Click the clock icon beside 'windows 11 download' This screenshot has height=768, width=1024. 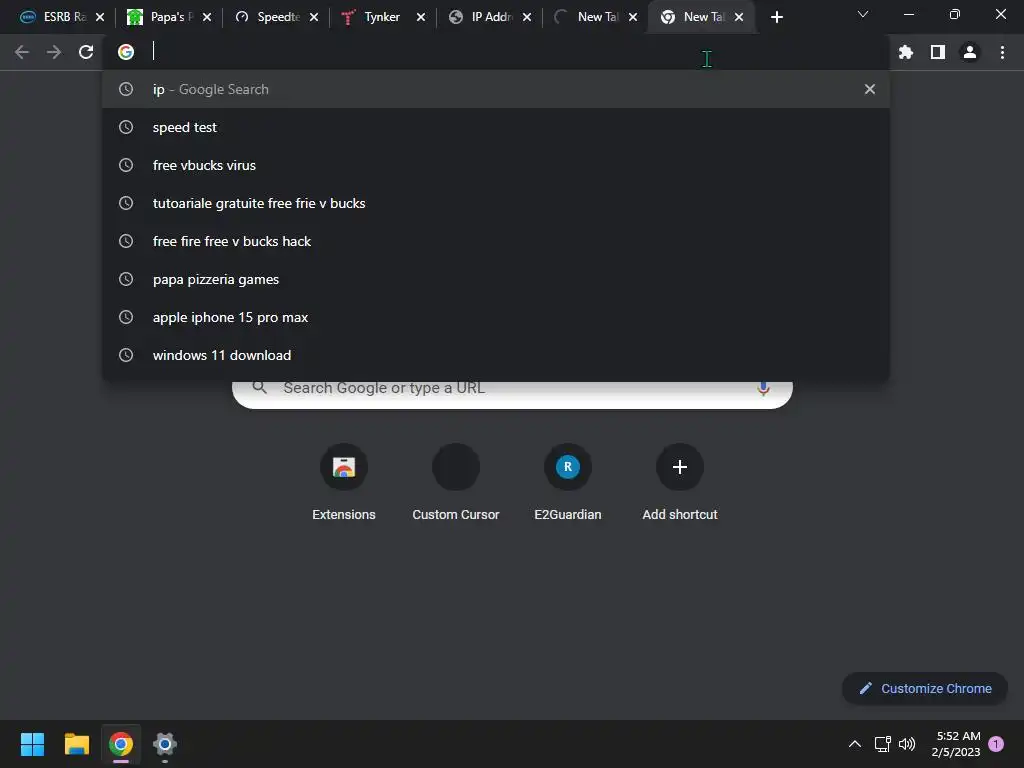pos(126,355)
